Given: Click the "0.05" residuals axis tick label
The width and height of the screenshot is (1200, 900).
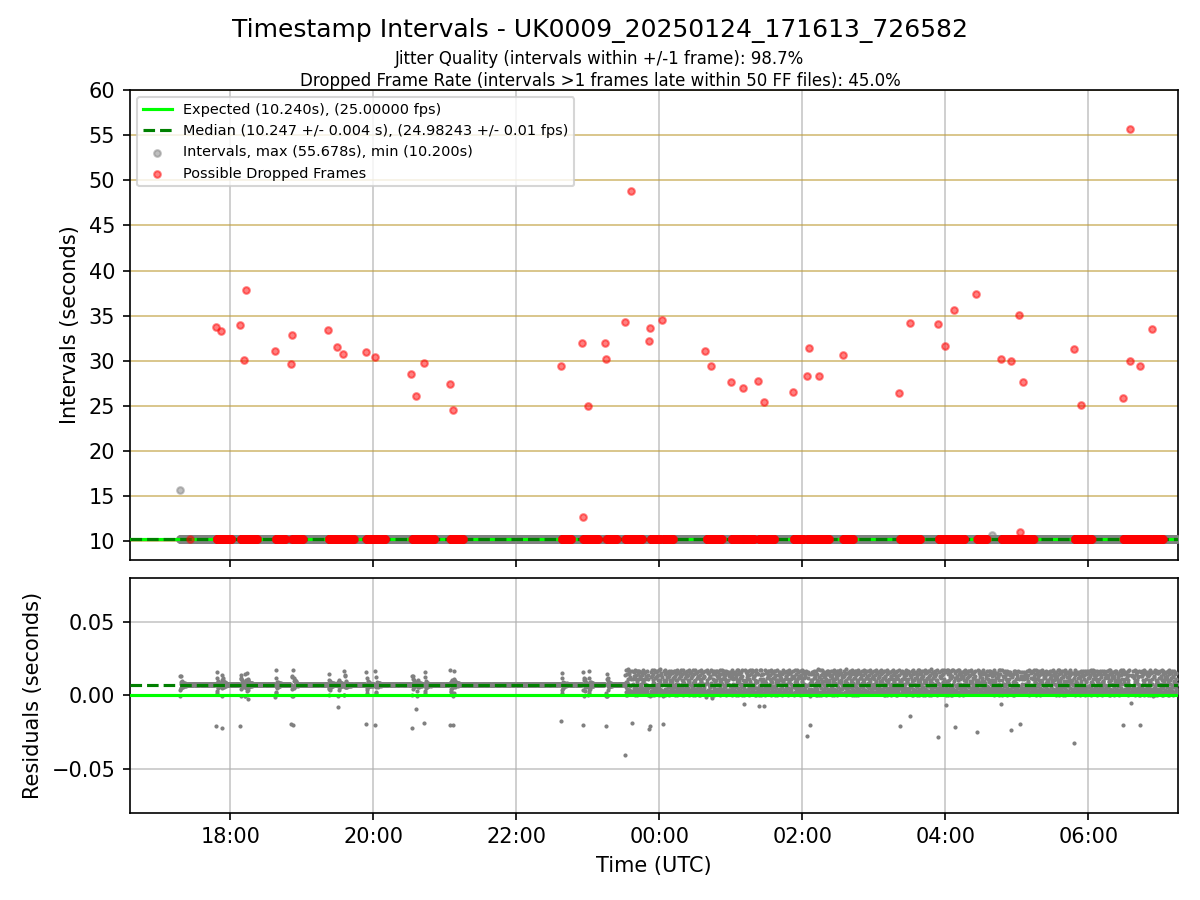Looking at the screenshot, I should click(x=94, y=622).
